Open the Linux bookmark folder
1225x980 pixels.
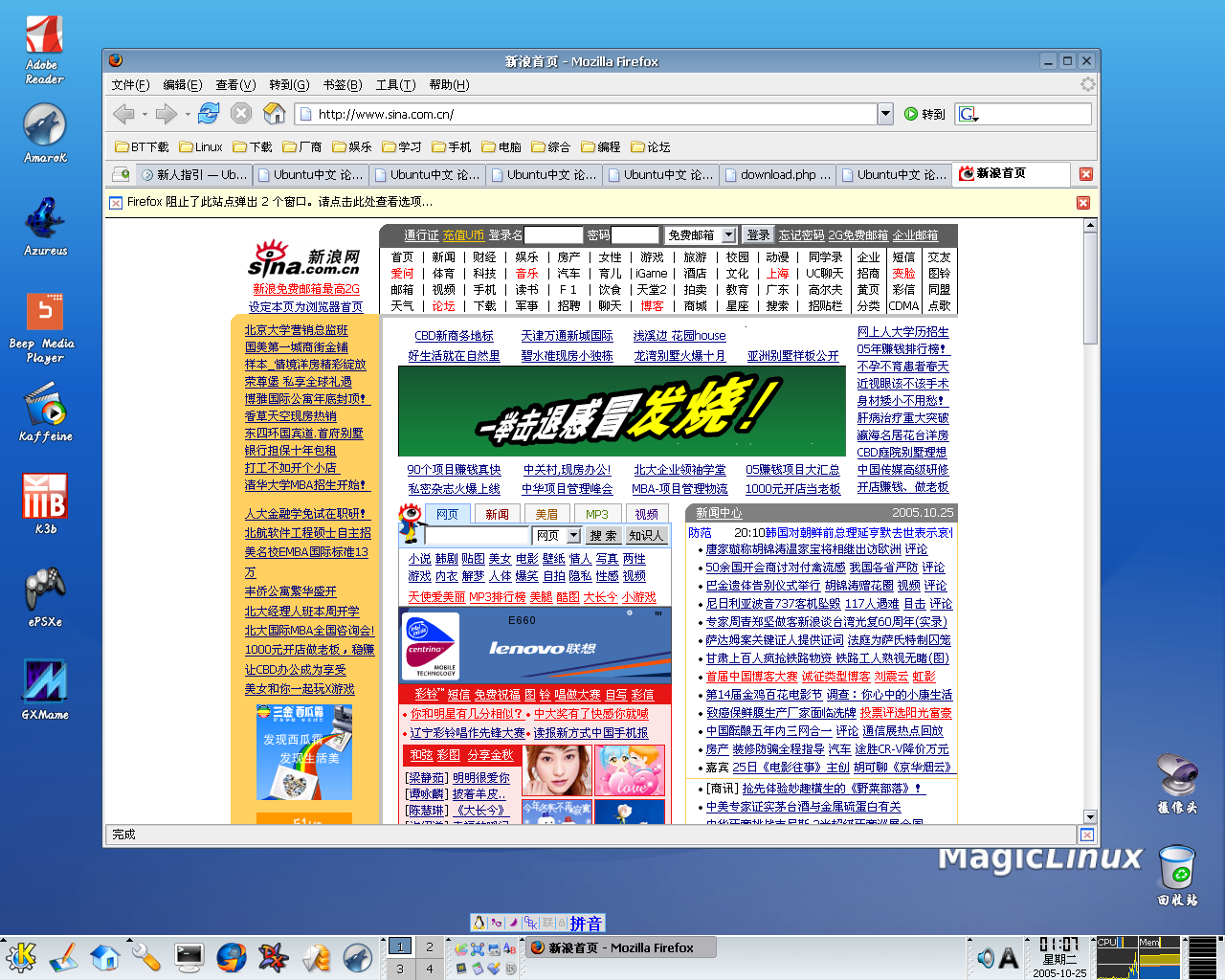pyautogui.click(x=201, y=147)
